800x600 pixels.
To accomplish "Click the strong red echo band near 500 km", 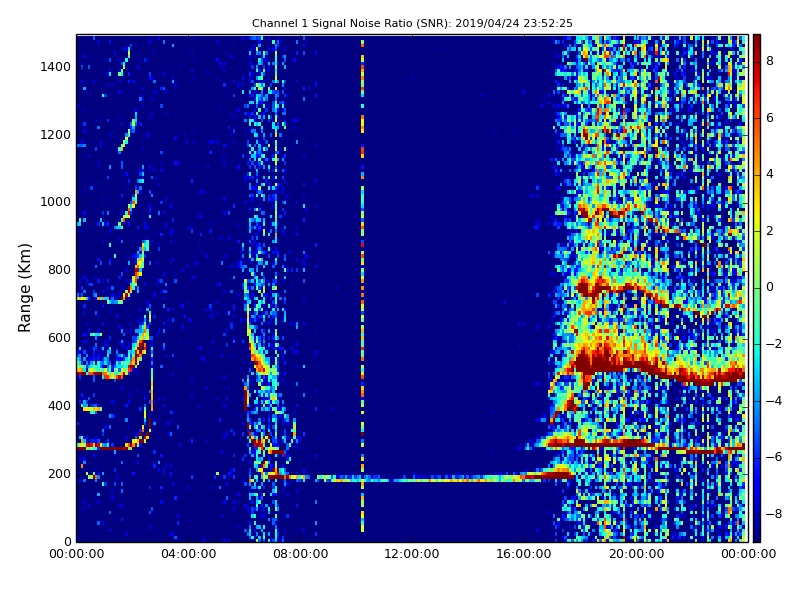I will [x=659, y=366].
